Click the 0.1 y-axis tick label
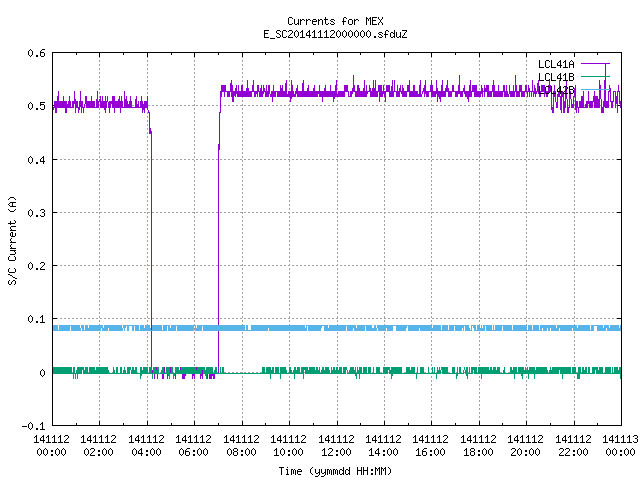The width and height of the screenshot is (640, 480). pyautogui.click(x=36, y=319)
